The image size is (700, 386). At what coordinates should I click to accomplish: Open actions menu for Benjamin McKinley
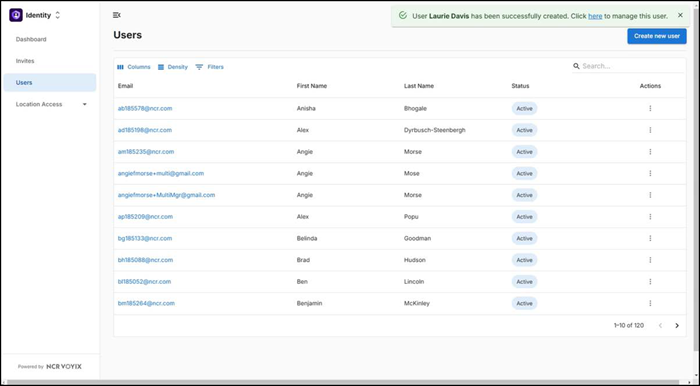[x=650, y=303]
